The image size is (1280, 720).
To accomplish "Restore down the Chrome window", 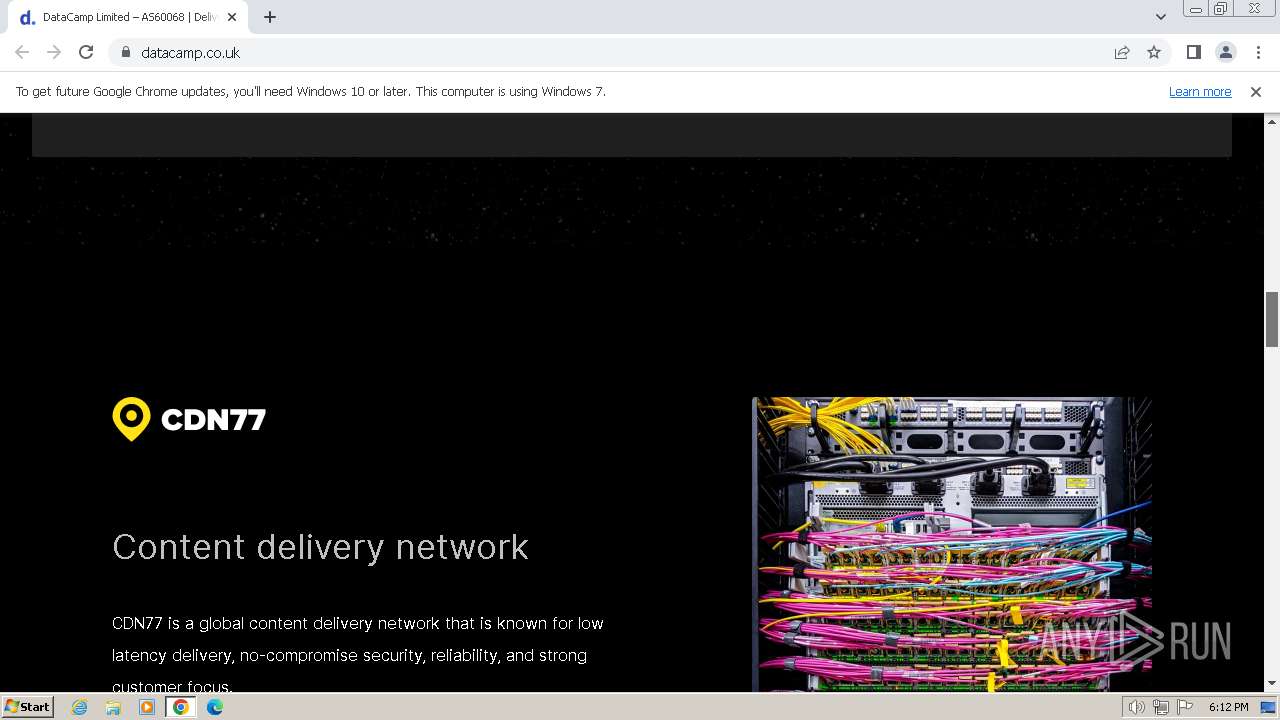I will 1221,9.
